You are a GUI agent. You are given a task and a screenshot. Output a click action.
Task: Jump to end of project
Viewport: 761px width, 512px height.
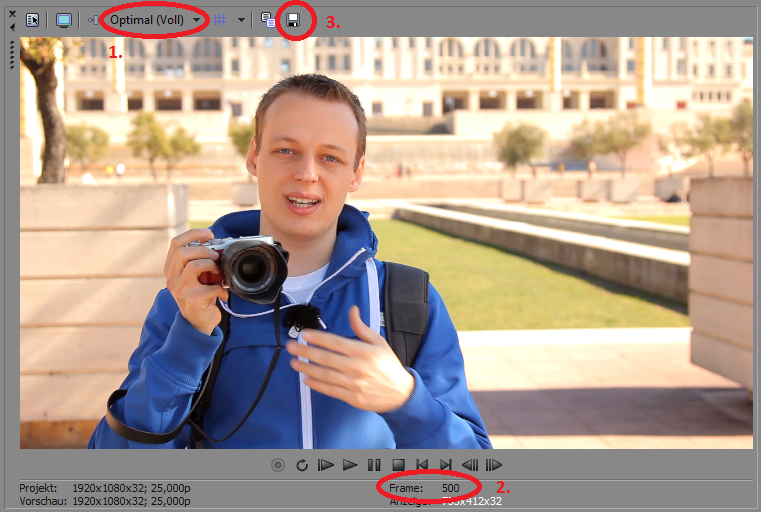[x=445, y=465]
